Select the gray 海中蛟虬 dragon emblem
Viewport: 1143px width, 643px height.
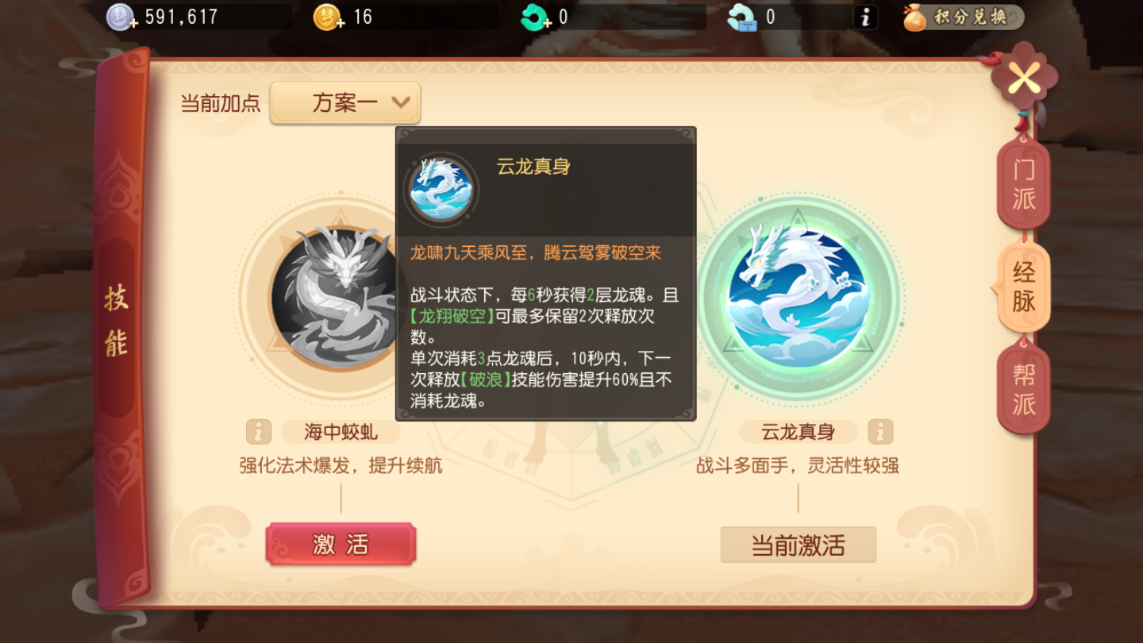tap(340, 297)
